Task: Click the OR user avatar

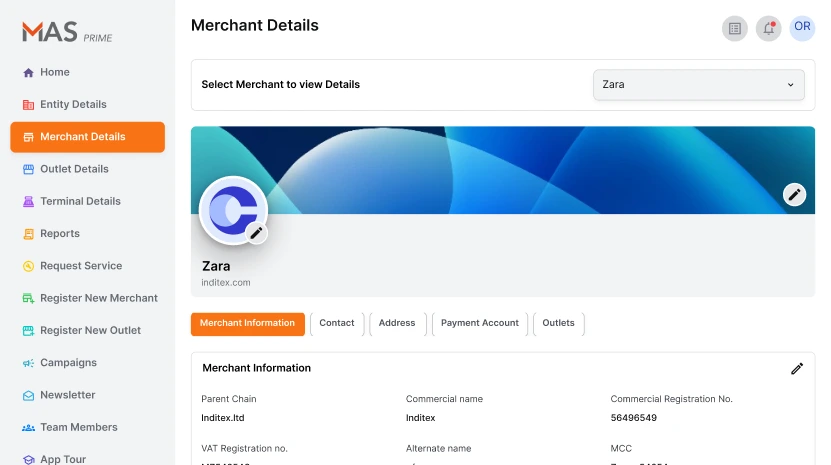Action: click(x=802, y=27)
